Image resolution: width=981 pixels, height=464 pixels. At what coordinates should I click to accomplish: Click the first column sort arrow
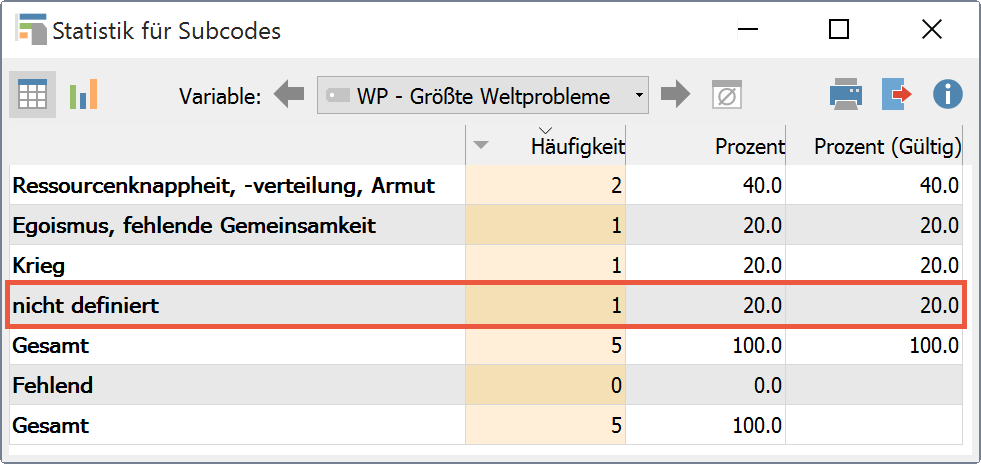point(481,146)
